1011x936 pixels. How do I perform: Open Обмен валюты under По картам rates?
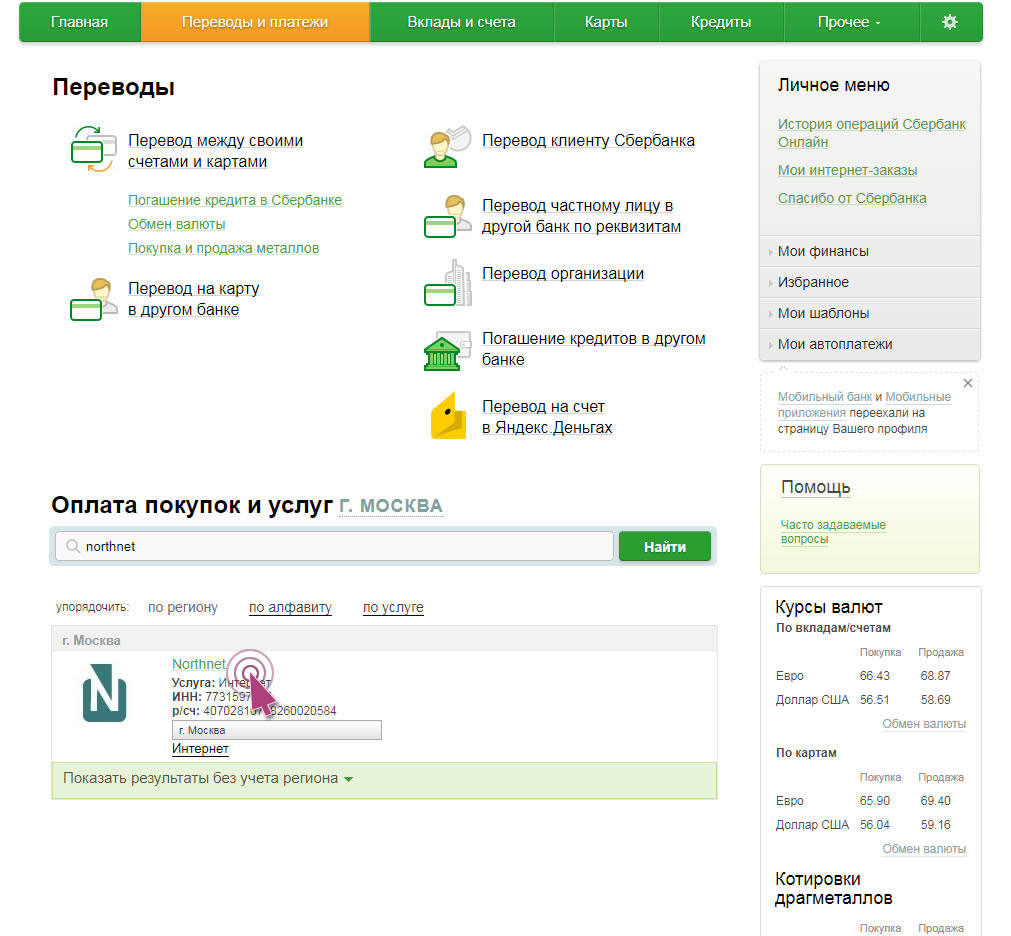[924, 849]
